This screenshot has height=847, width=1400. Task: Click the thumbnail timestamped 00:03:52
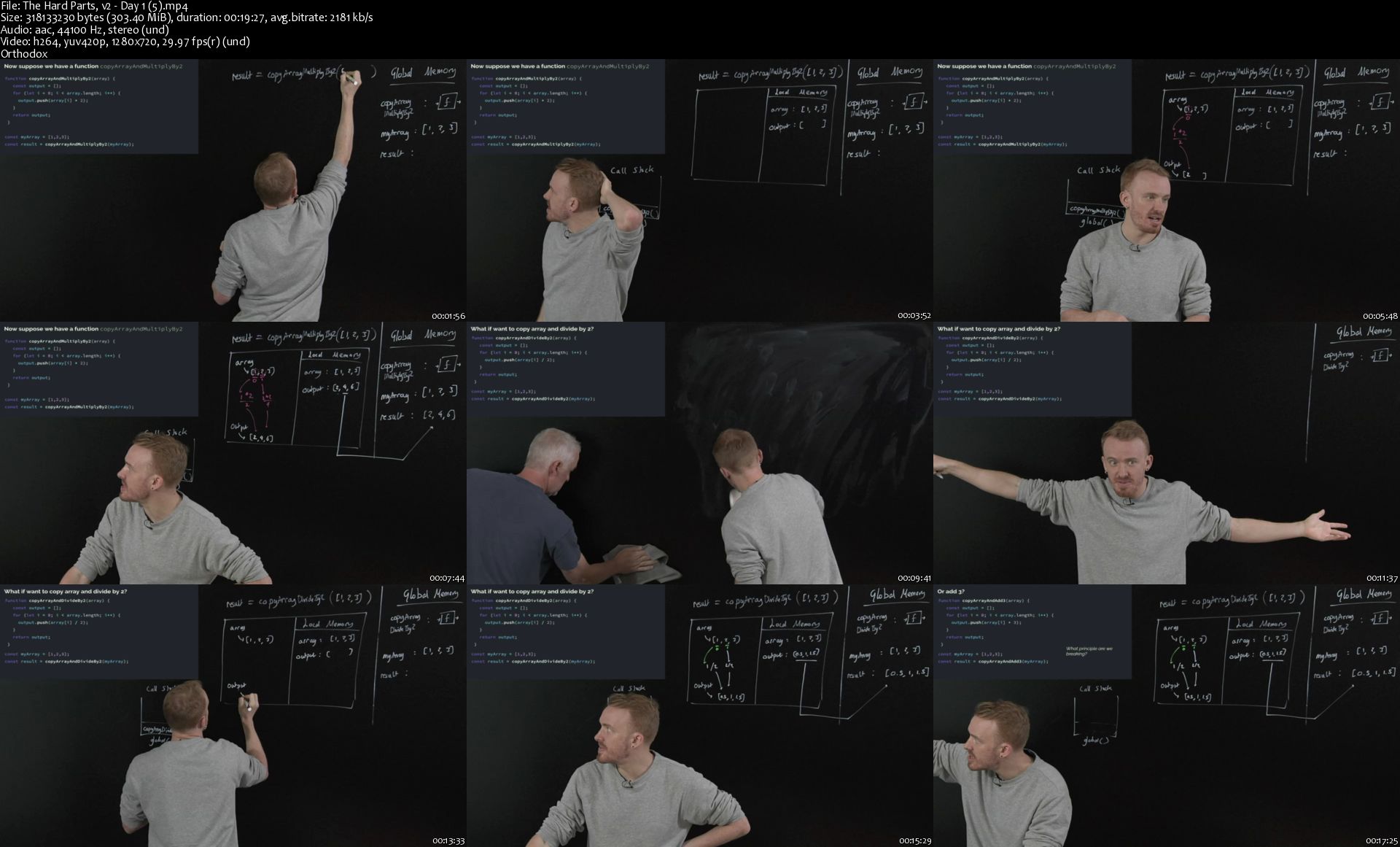[700, 190]
